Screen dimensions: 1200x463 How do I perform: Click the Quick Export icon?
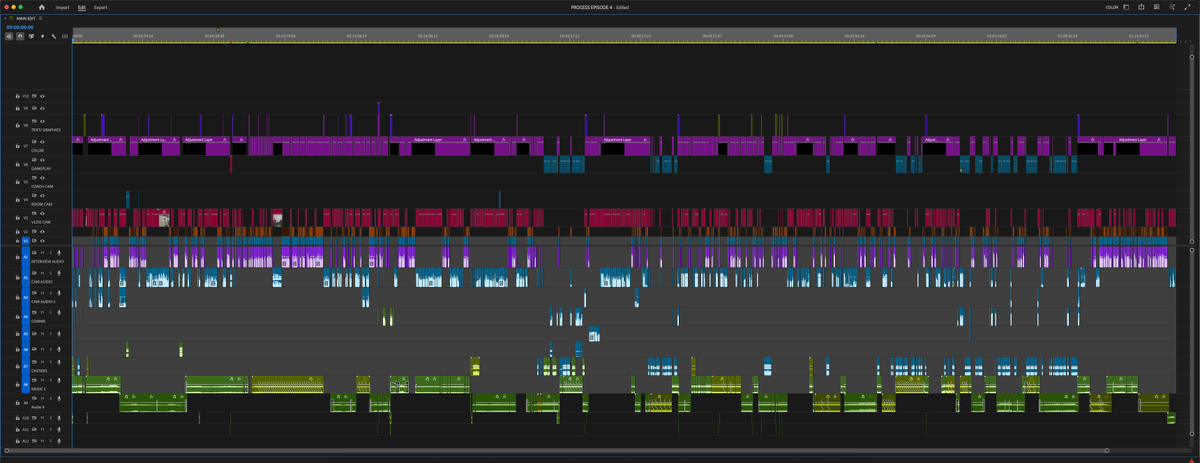click(1141, 7)
